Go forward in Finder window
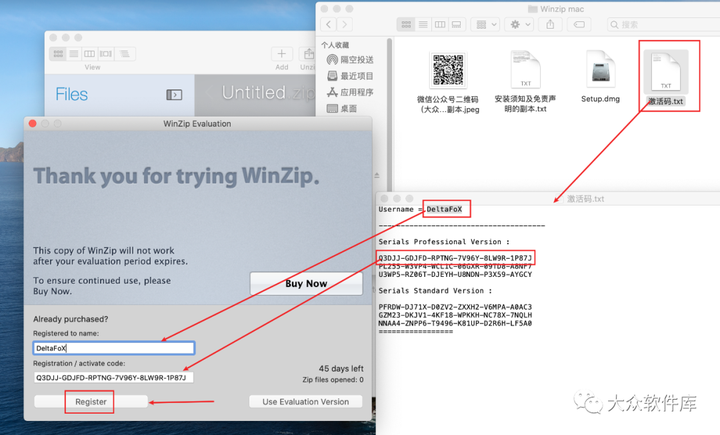Screen dimensions: 720x435 [344, 24]
